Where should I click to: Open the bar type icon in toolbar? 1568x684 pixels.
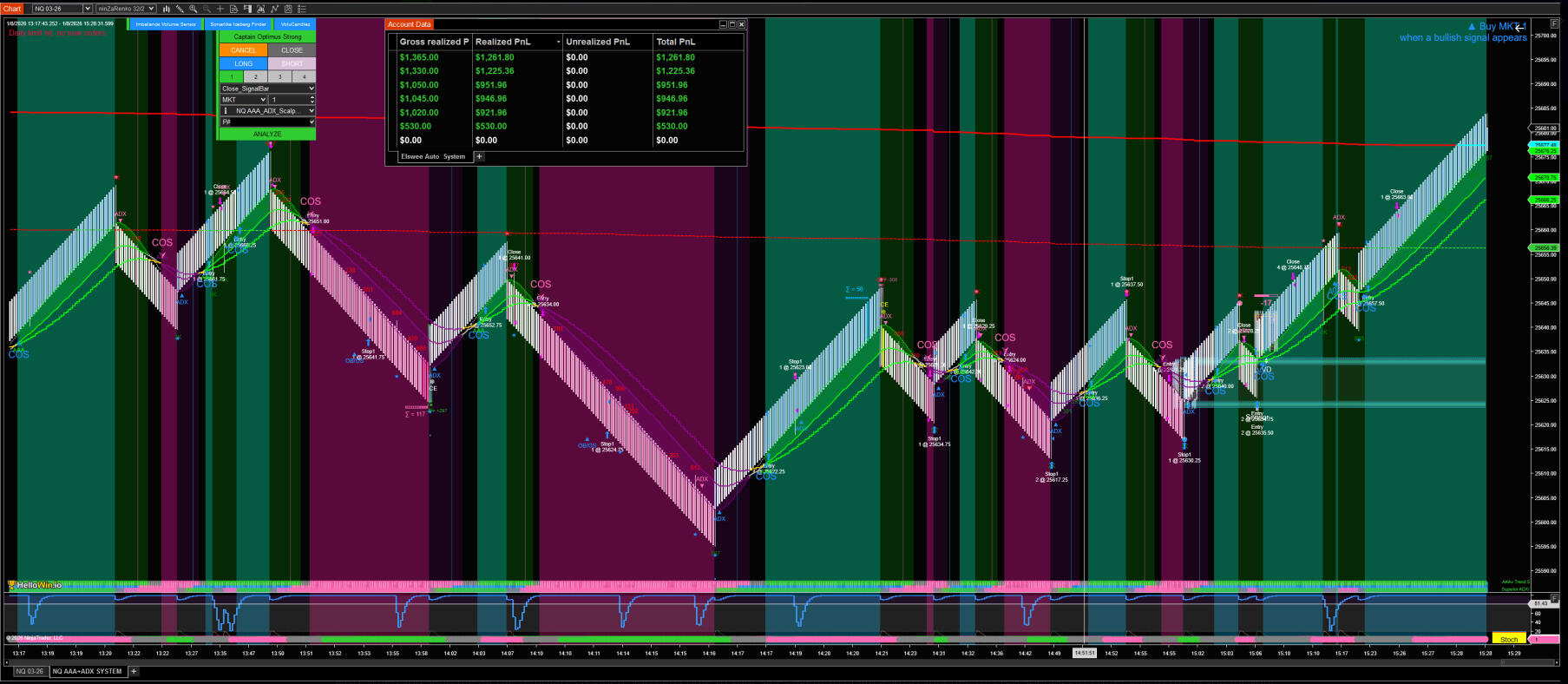click(x=166, y=9)
